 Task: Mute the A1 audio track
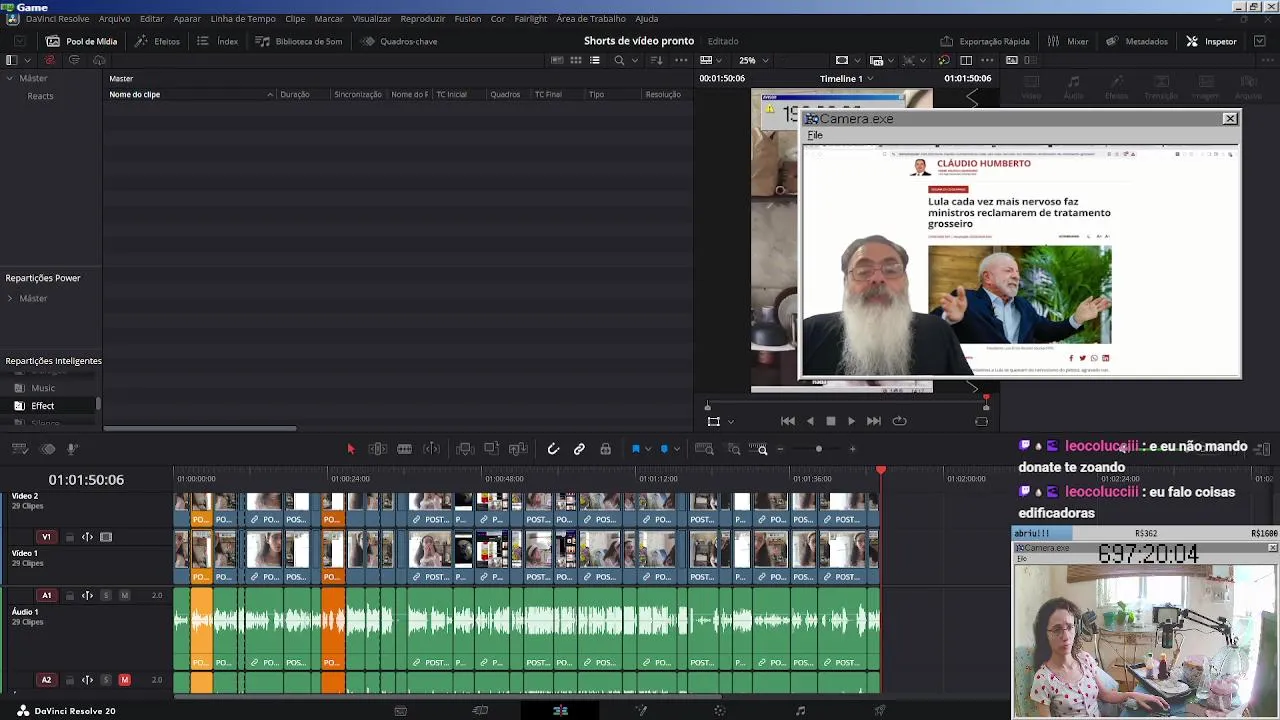(125, 595)
